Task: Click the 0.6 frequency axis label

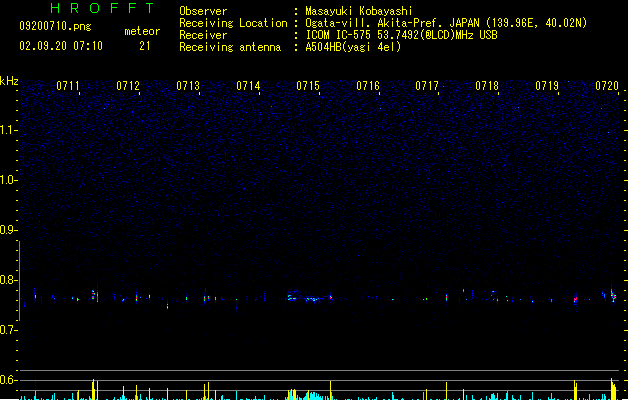Action: (8, 380)
